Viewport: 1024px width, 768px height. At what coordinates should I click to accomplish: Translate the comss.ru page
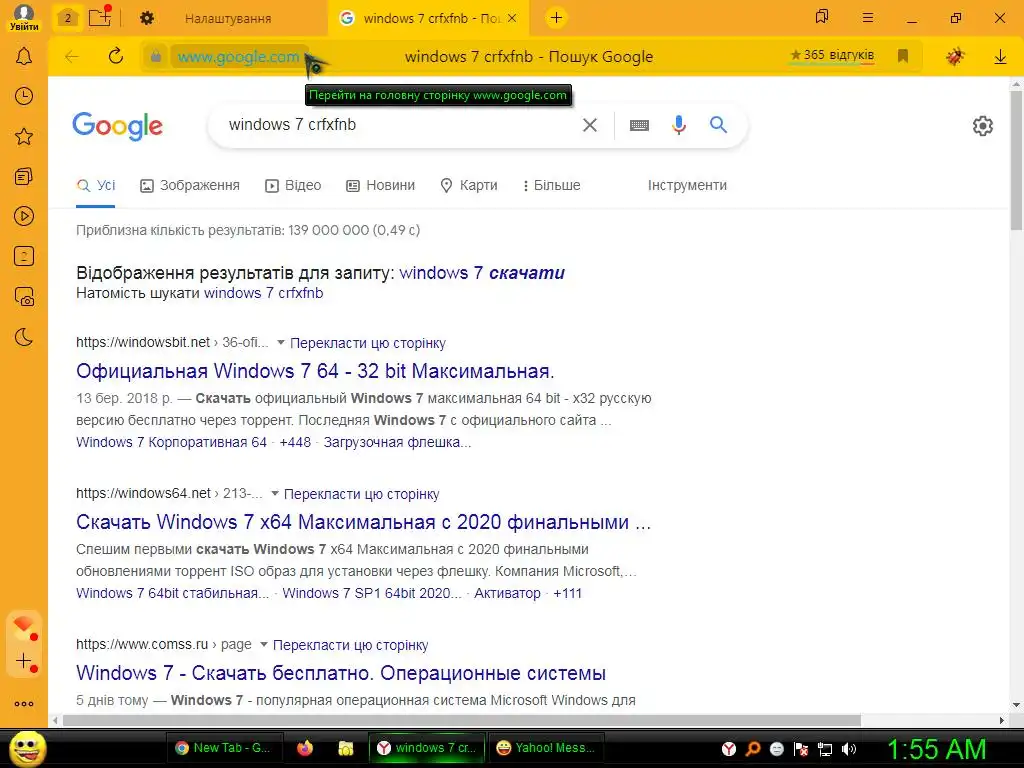350,645
